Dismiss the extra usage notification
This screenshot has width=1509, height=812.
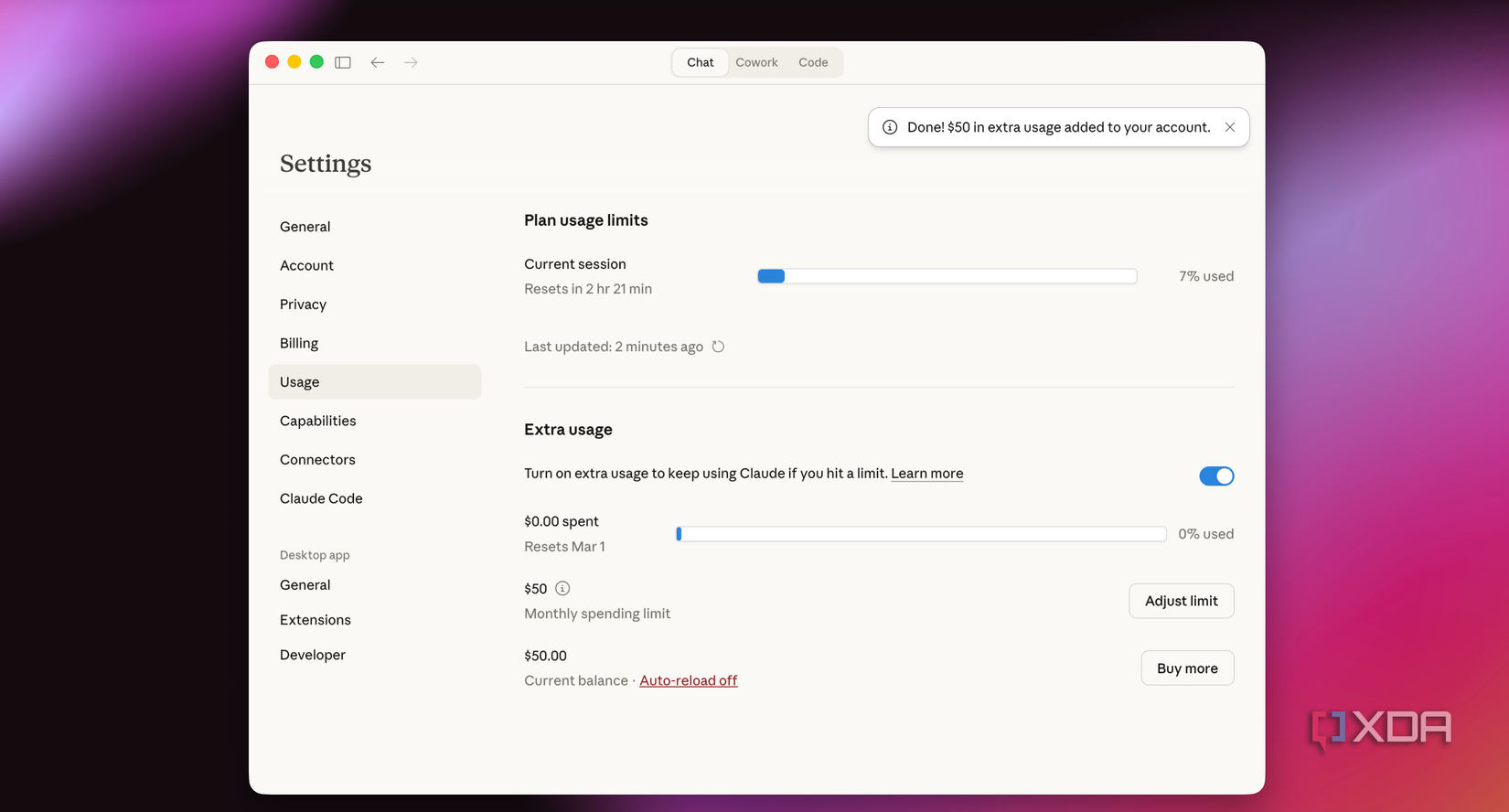[1230, 127]
